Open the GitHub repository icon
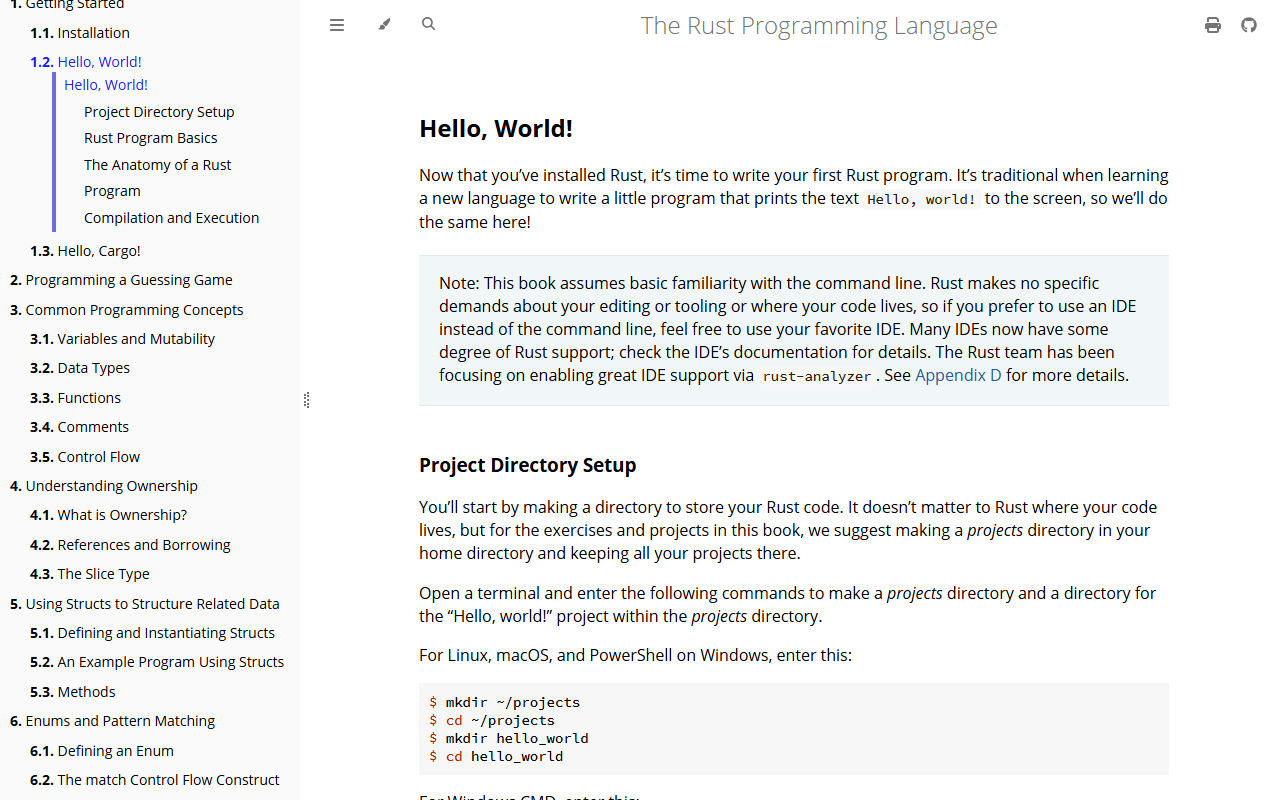1280x800 pixels. 1249,25
